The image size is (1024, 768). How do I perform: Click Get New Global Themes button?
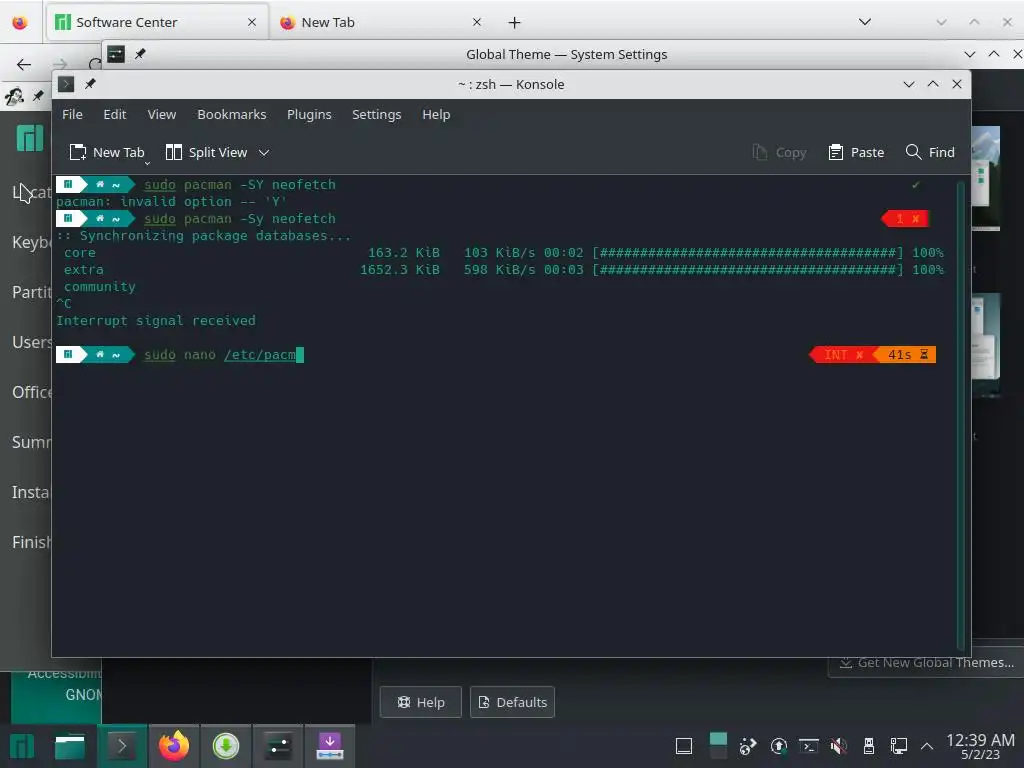click(x=926, y=662)
